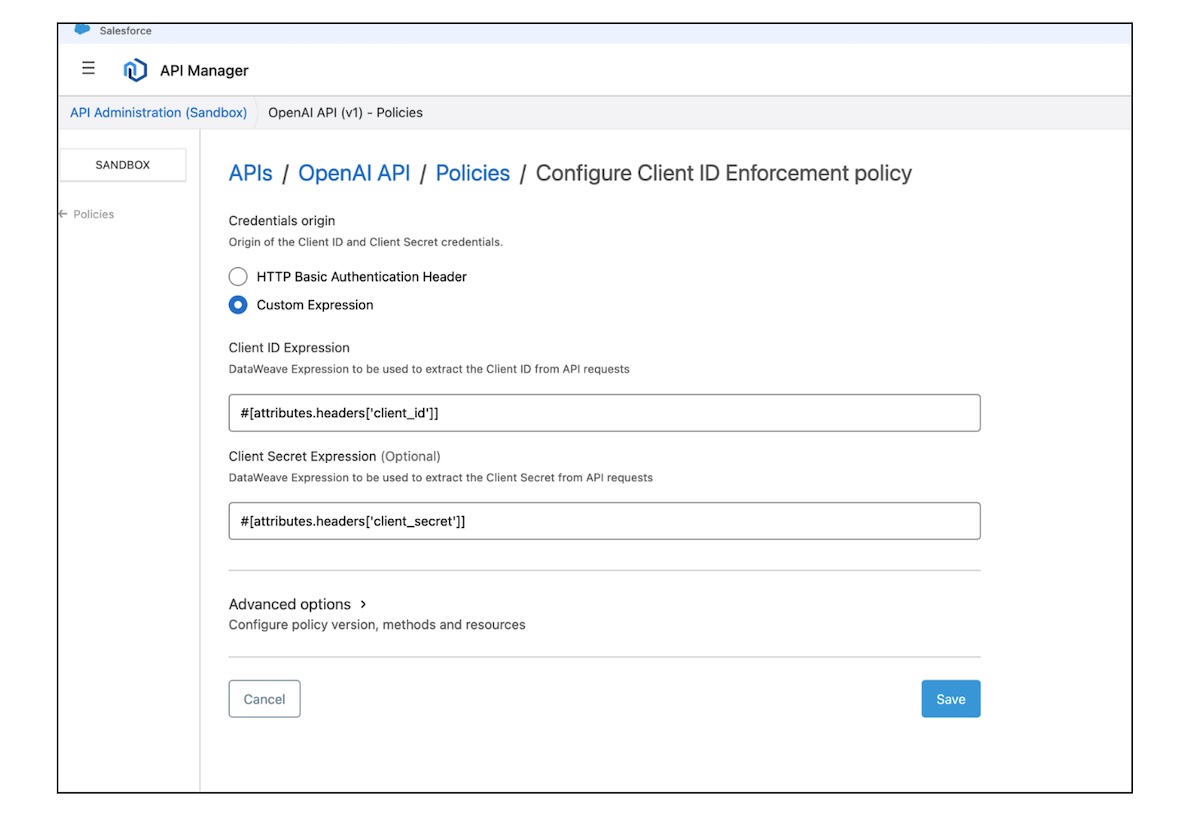The width and height of the screenshot is (1200, 817).
Task: Open API Administration (Sandbox) breadcrumb
Action: (x=158, y=113)
